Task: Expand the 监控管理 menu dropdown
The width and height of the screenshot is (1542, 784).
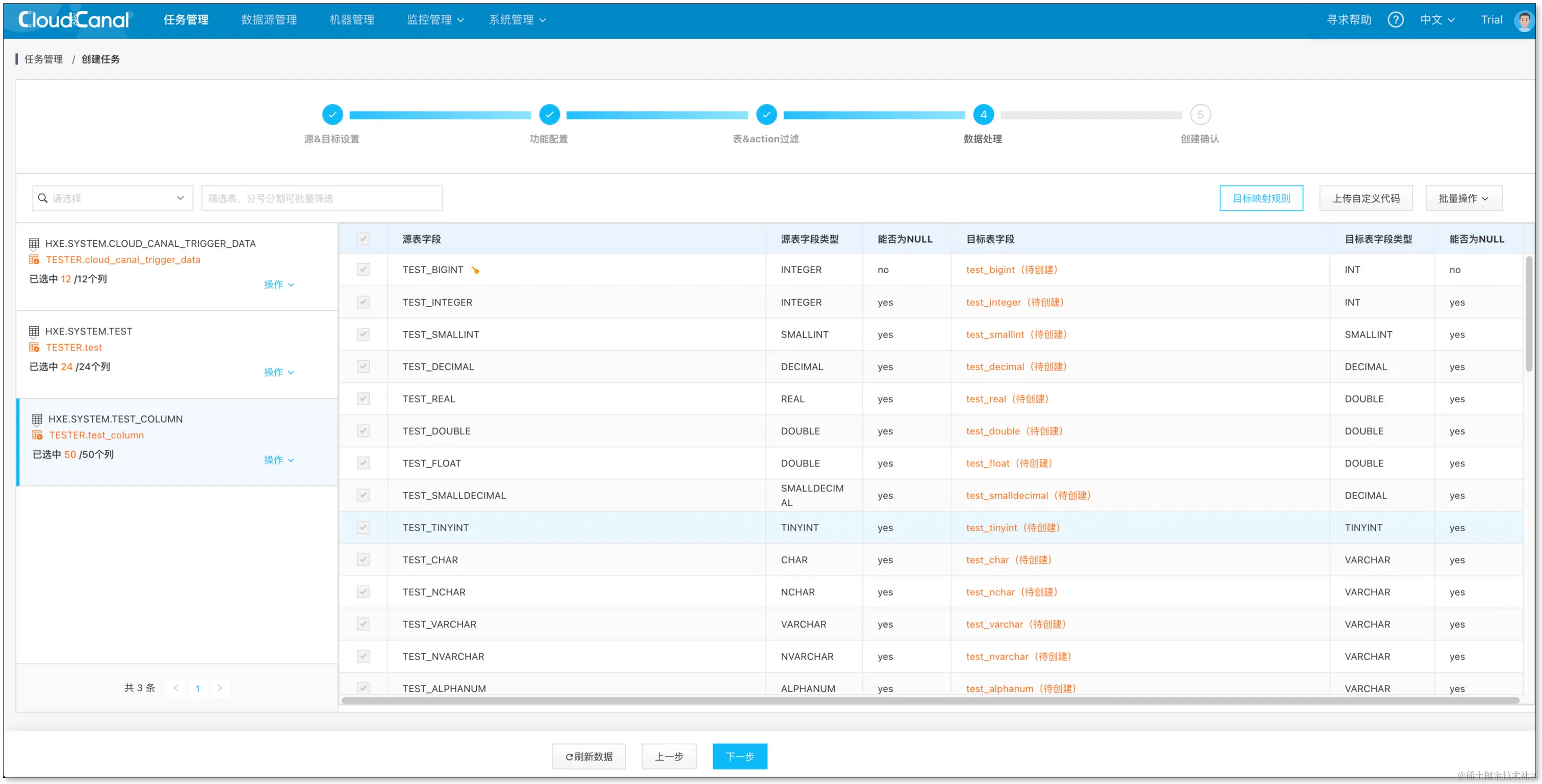Action: pos(435,20)
